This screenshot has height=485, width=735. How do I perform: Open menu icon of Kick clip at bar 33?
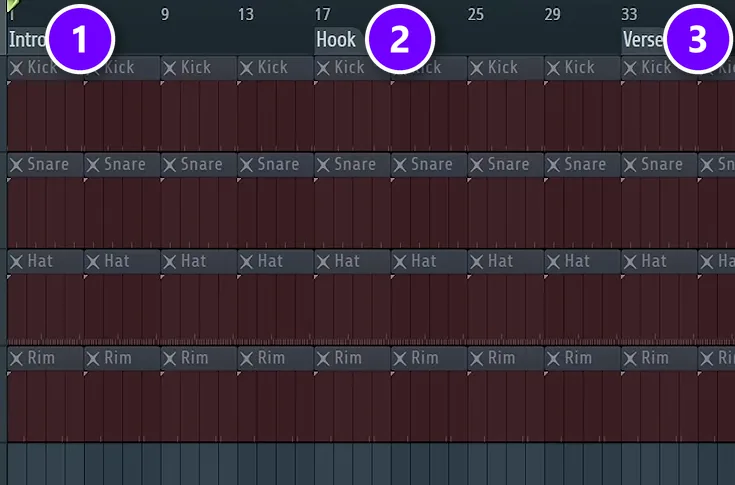pos(630,68)
